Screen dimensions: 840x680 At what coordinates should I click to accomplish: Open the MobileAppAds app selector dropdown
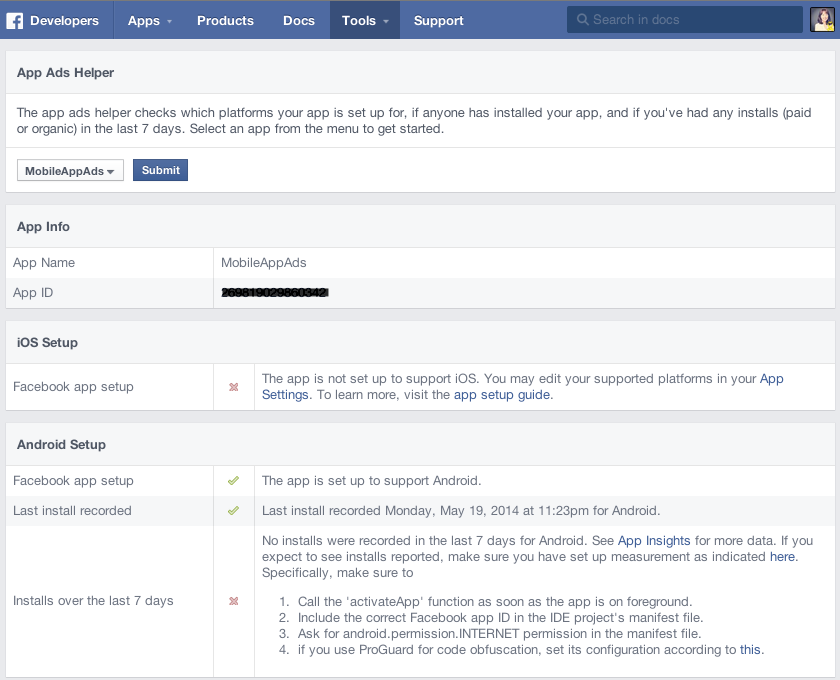click(x=70, y=171)
